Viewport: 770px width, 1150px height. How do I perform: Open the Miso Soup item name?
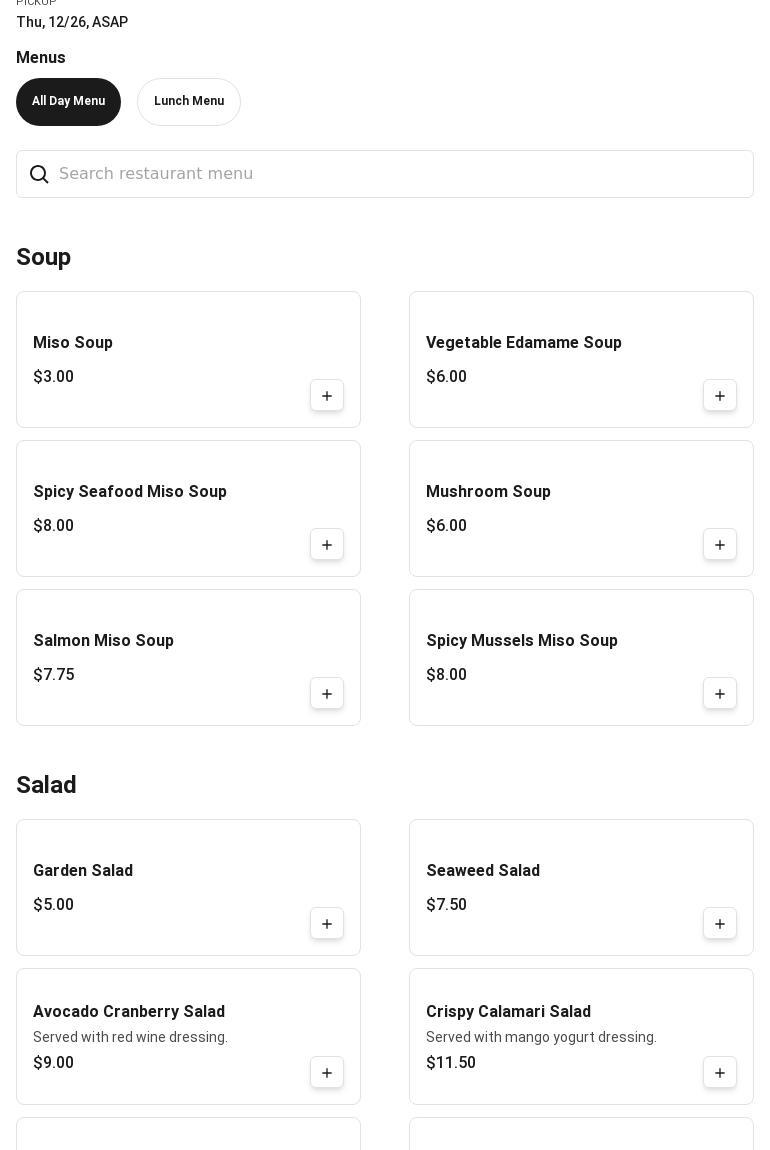point(73,343)
